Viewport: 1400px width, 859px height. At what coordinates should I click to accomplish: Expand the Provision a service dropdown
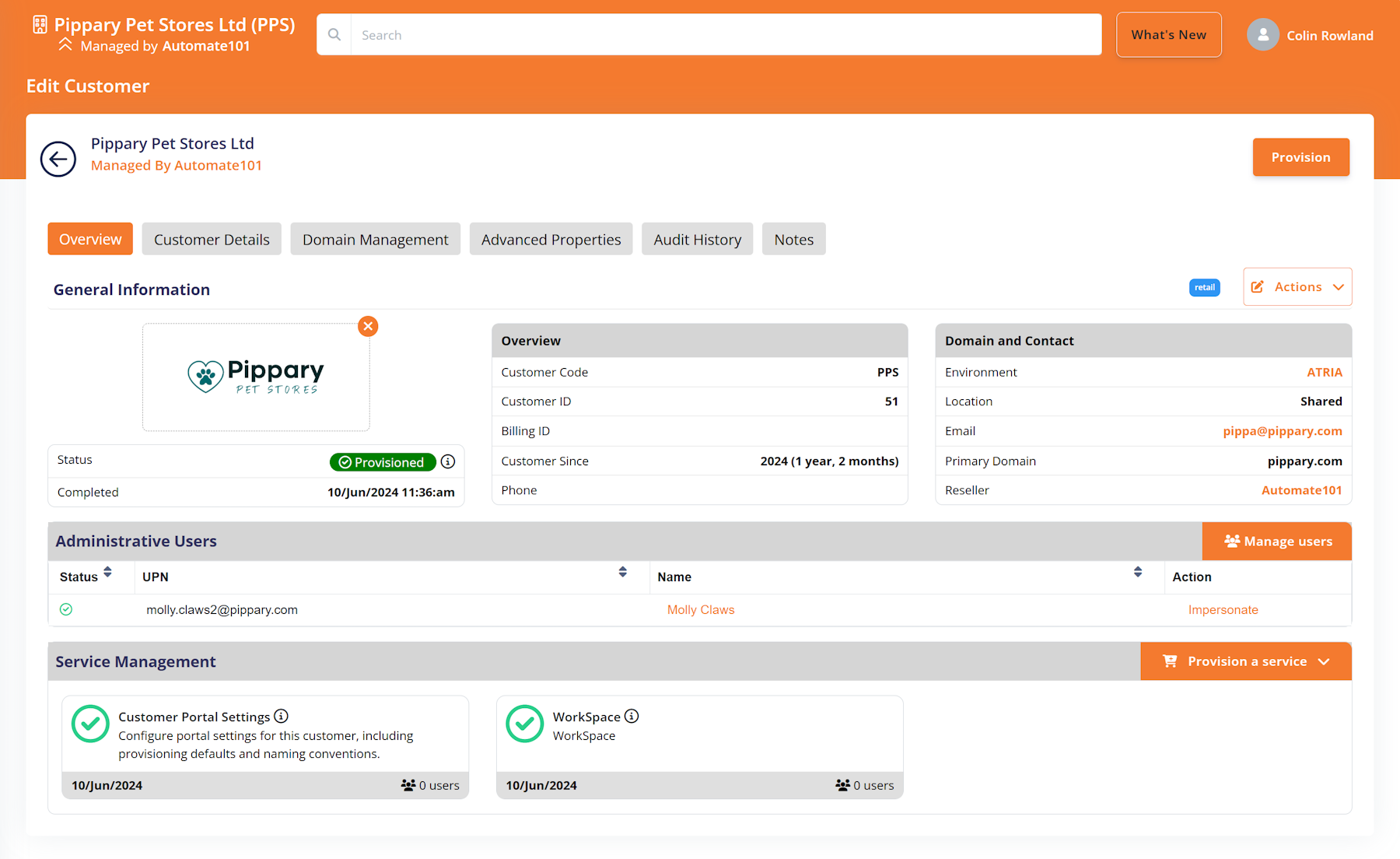[x=1244, y=661]
